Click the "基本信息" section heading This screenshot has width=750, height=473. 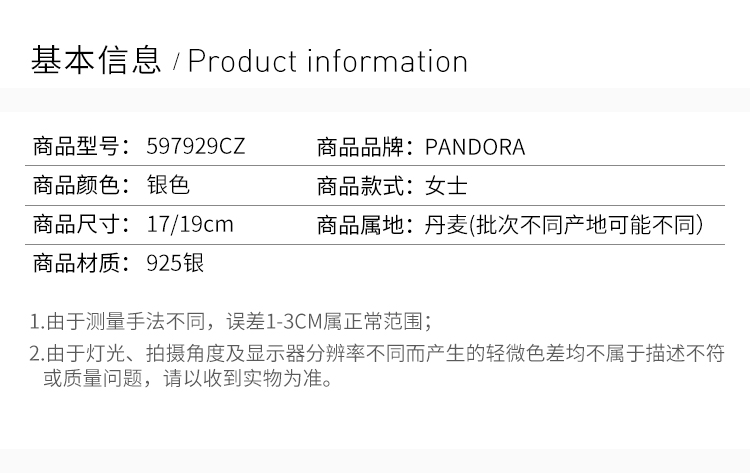(96, 61)
